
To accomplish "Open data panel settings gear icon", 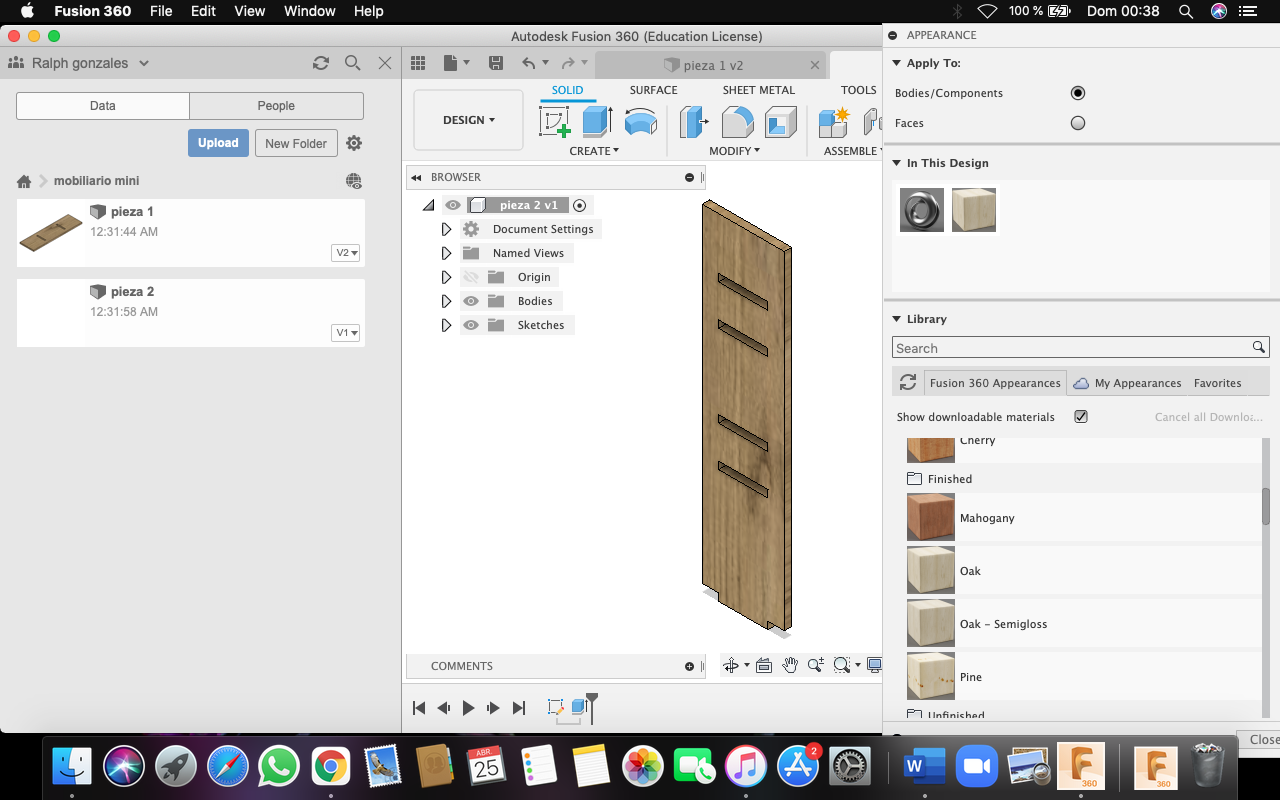I will (x=354, y=143).
